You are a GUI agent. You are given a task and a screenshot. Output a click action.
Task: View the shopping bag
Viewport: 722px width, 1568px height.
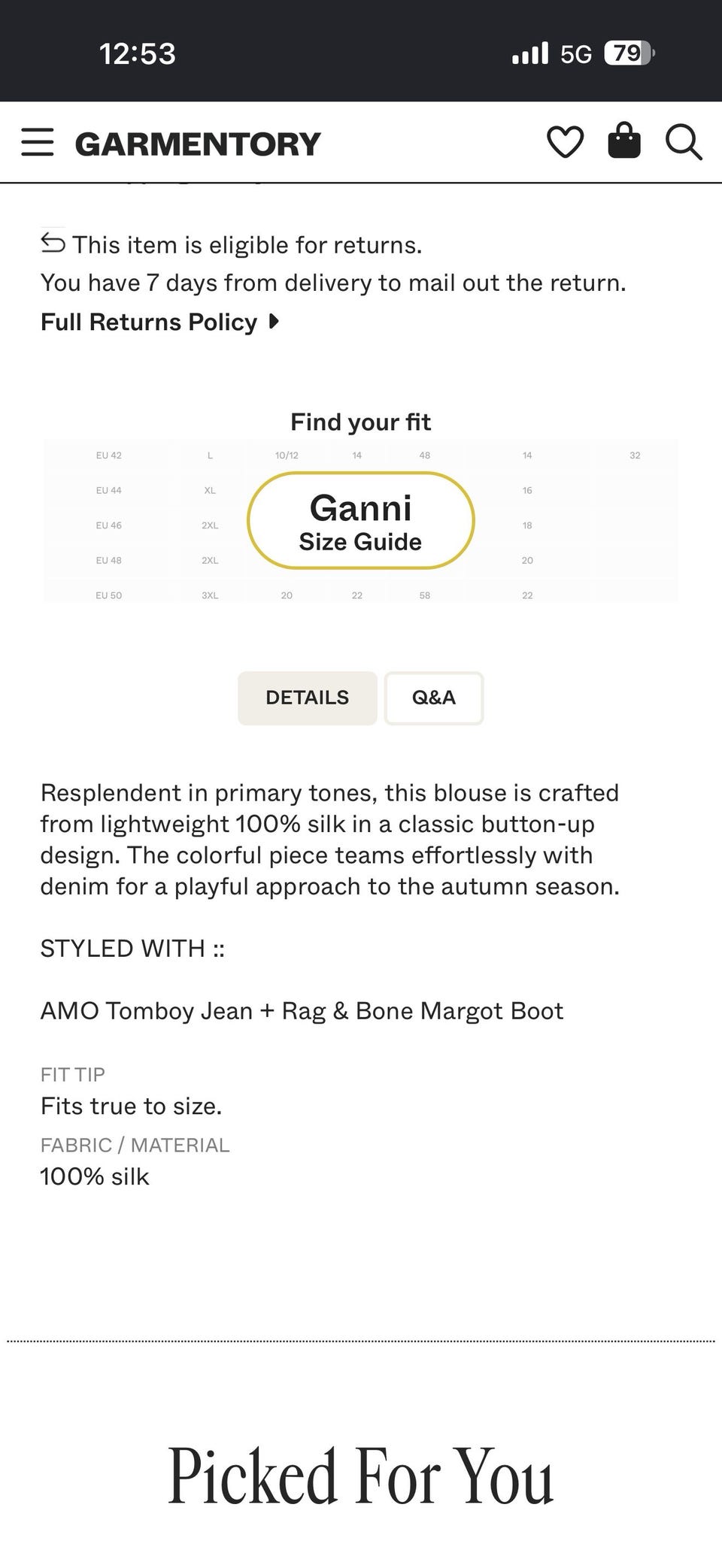tap(624, 141)
